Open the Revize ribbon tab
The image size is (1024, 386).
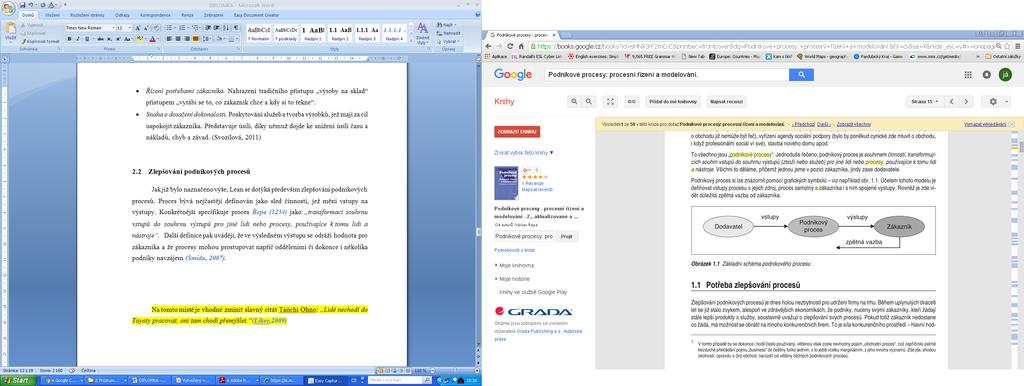tap(187, 15)
